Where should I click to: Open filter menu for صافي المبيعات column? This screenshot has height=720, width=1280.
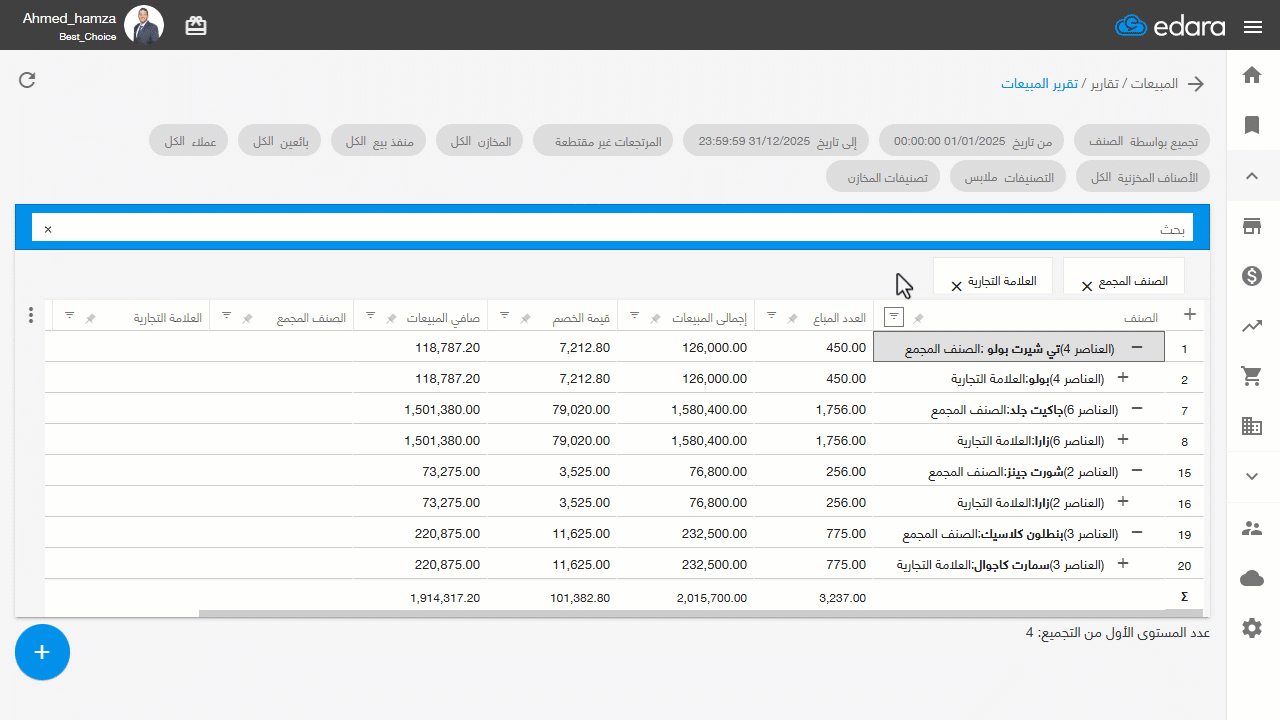pyautogui.click(x=370, y=316)
